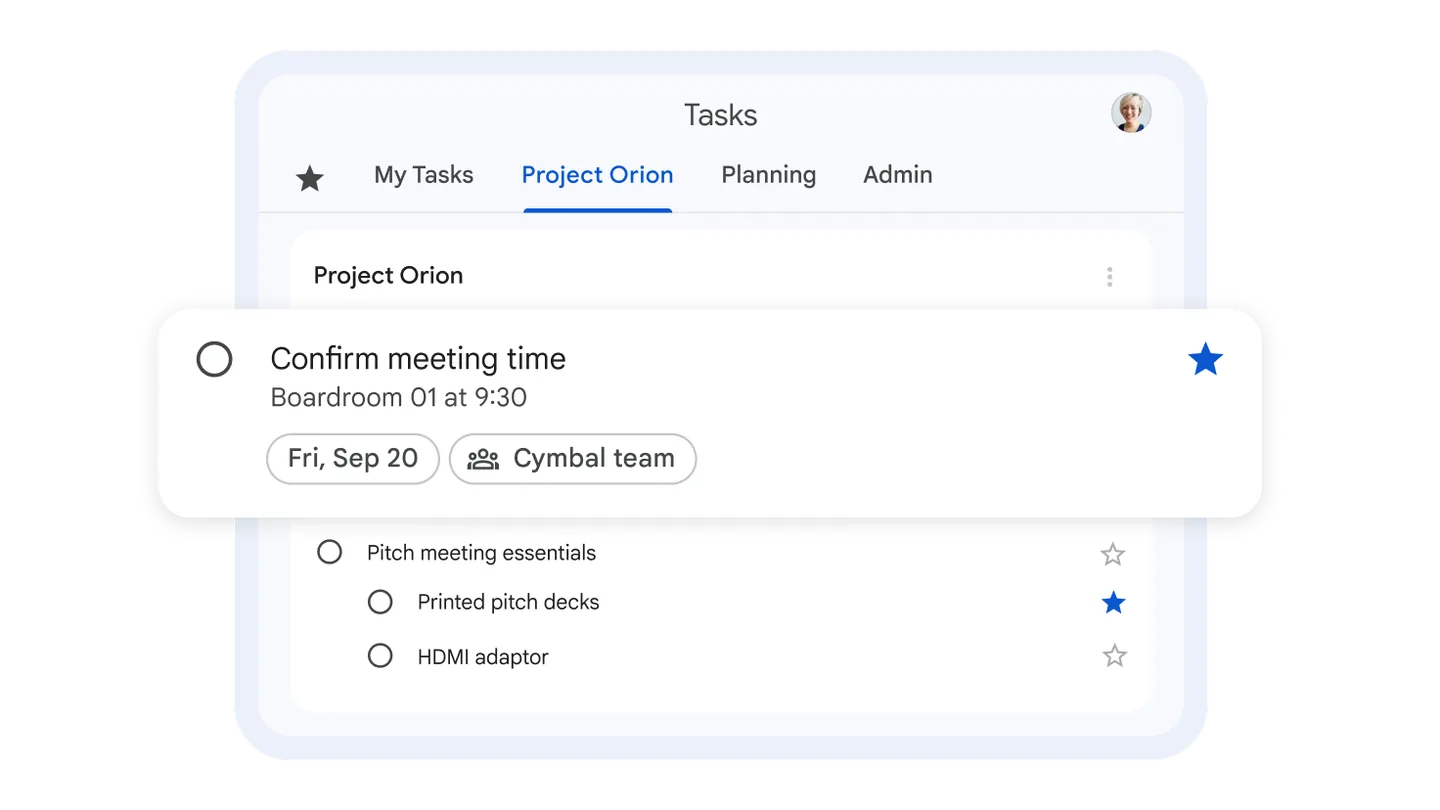Mark Confirm meeting time as complete
The width and height of the screenshot is (1440, 810).
[214, 359]
